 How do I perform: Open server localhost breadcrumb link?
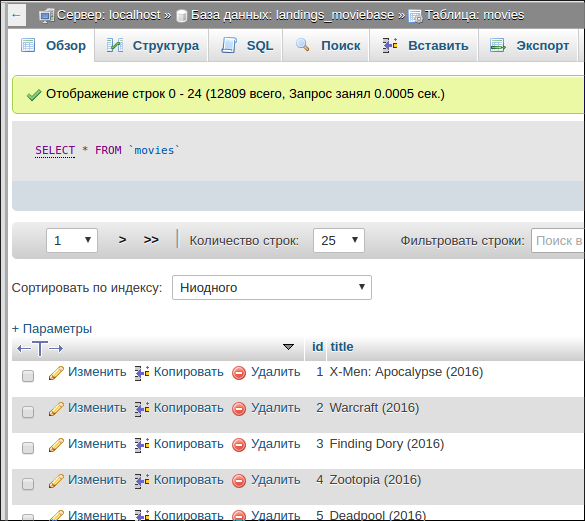(109, 15)
